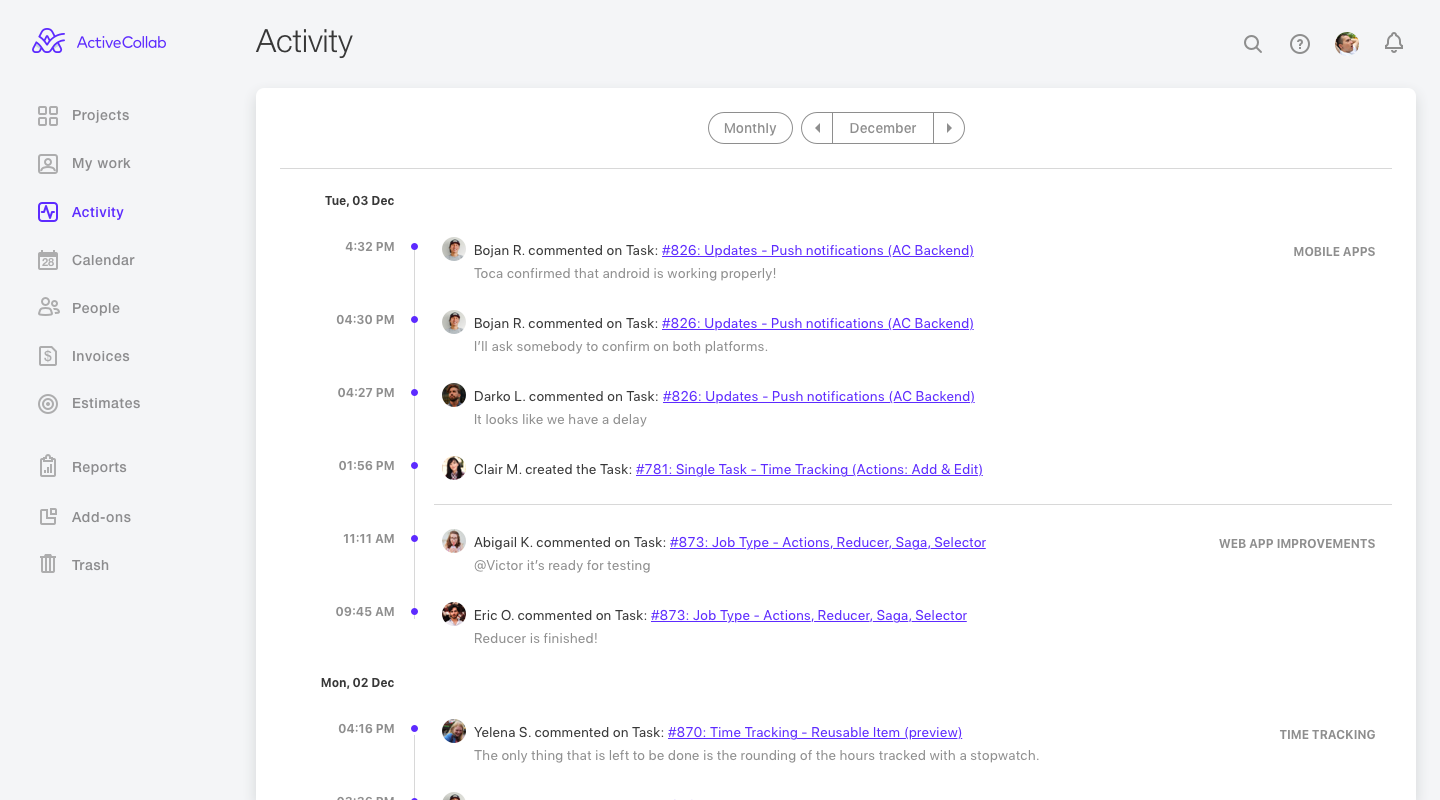Screen dimensions: 1440x800
Task: Open the notifications bell icon
Action: 1394,43
